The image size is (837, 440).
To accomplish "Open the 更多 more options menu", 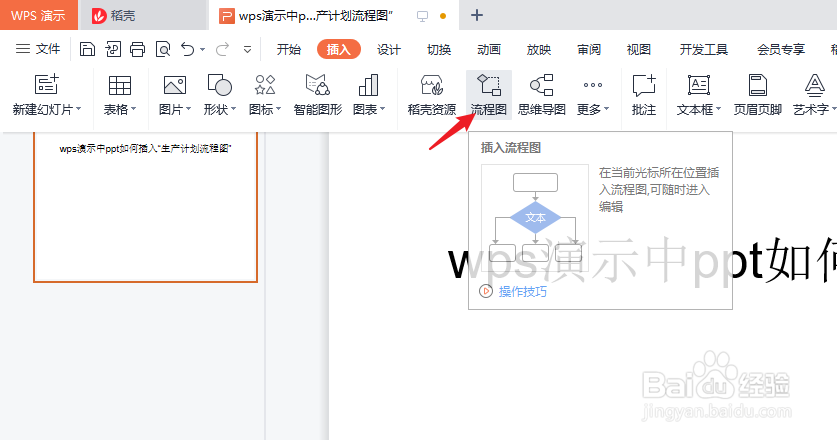I will (x=593, y=96).
